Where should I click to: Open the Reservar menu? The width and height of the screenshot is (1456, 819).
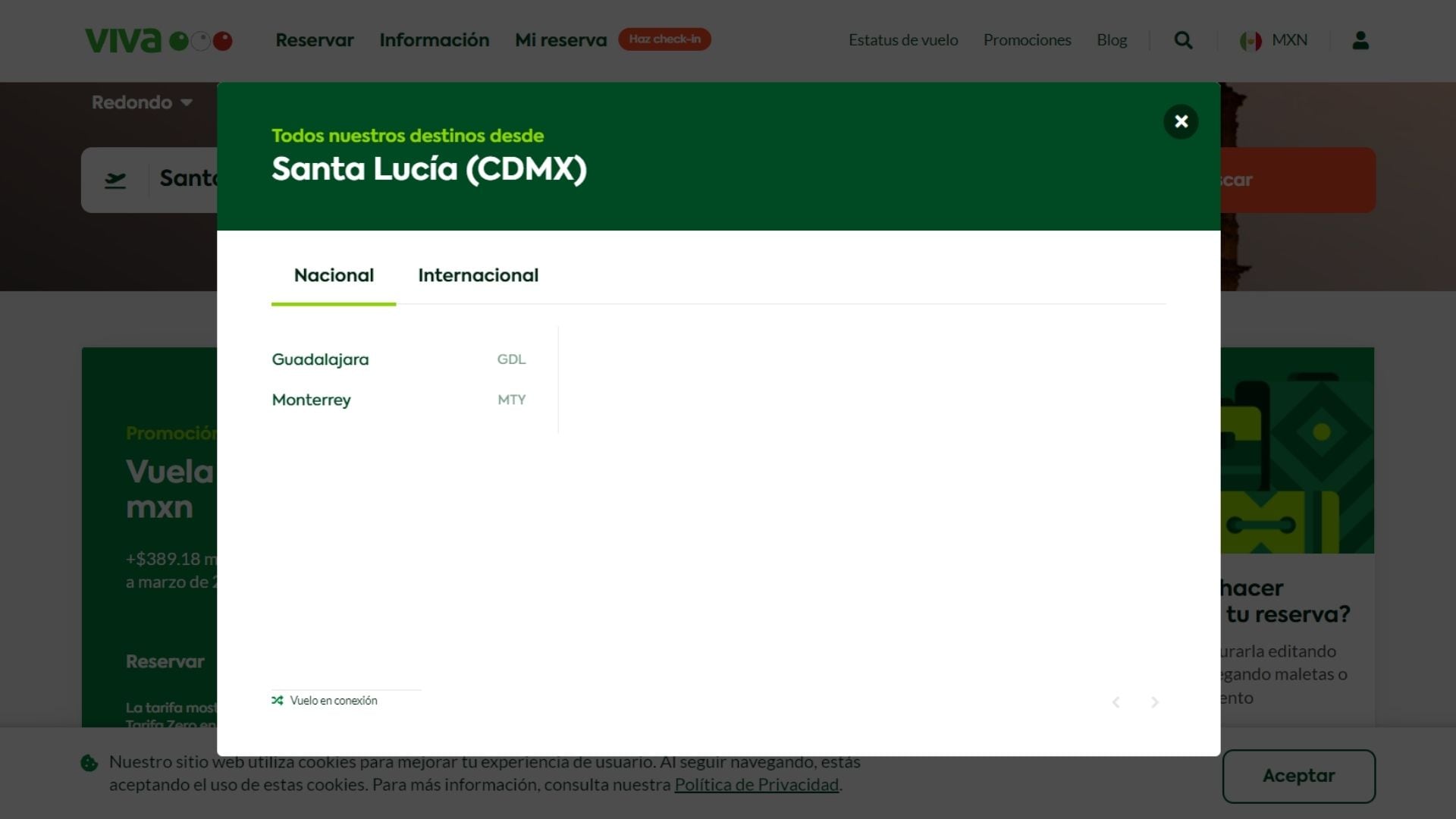(314, 40)
